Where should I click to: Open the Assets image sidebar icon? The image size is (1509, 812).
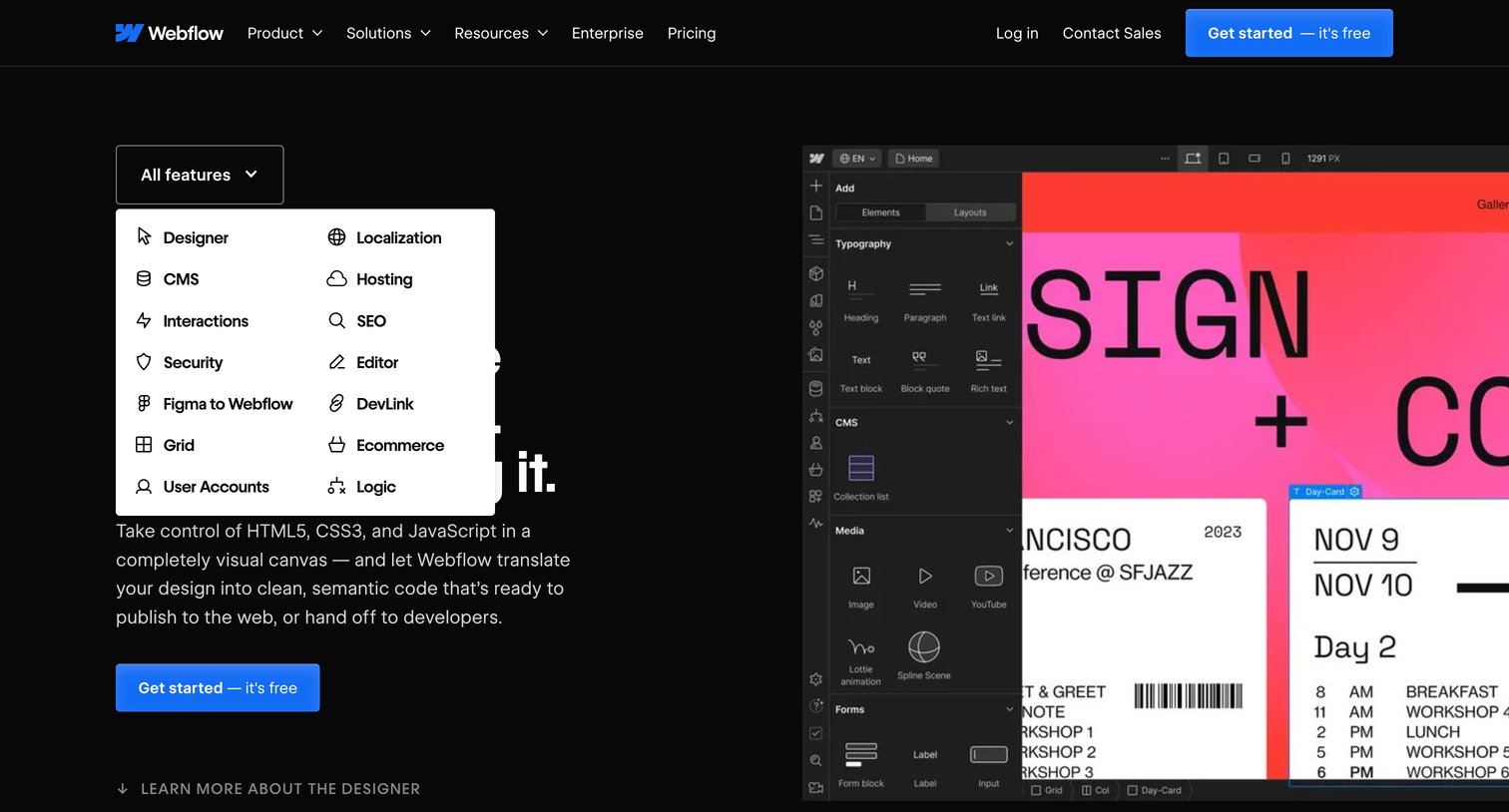tap(816, 355)
